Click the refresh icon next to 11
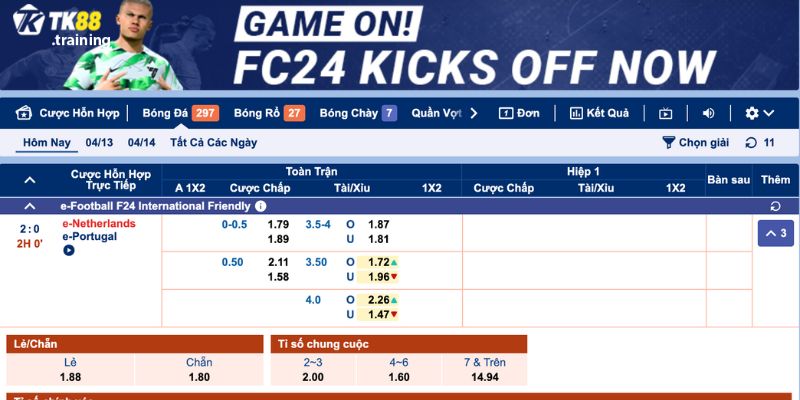The height and width of the screenshot is (400, 800). (x=751, y=143)
